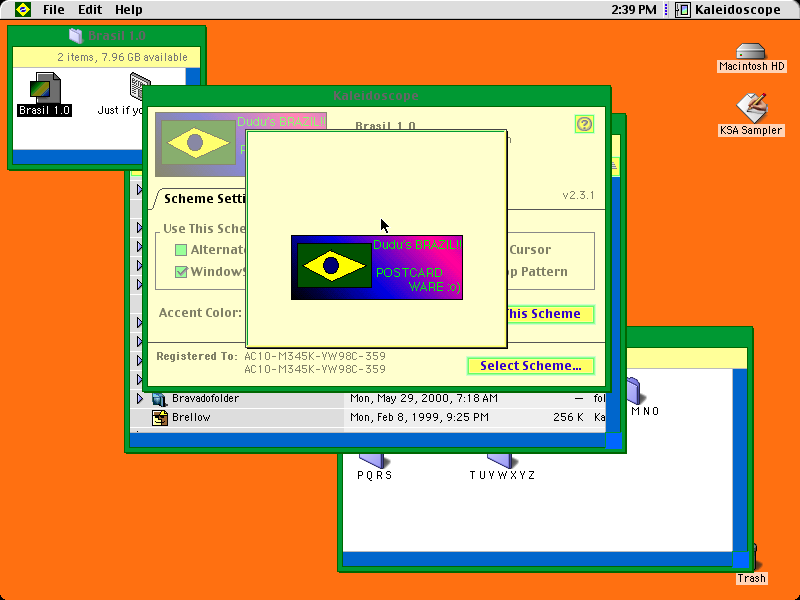Open the Apple menu with the Brazil flag
The image size is (800, 600).
point(22,9)
